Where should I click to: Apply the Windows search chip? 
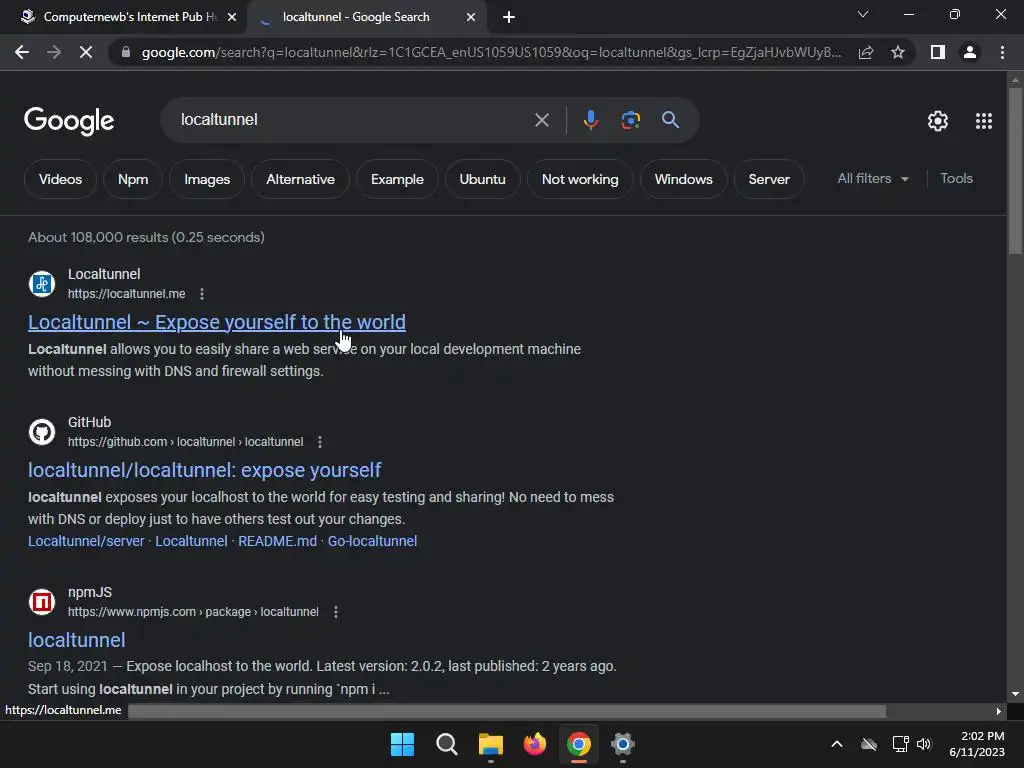click(x=683, y=179)
